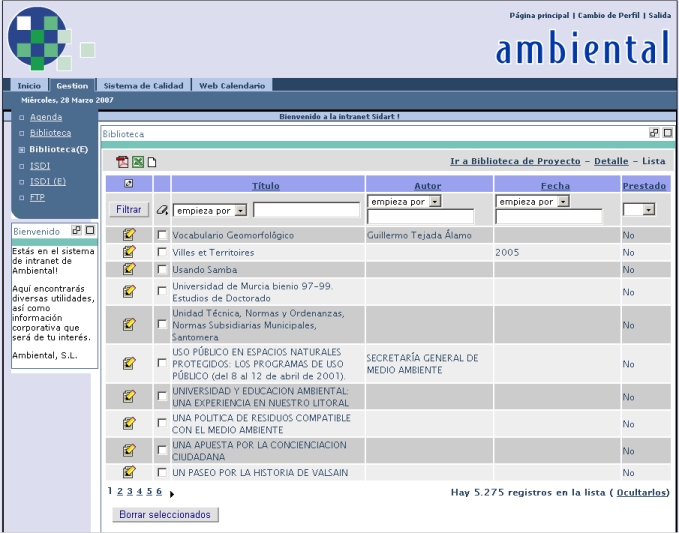679x533 pixels.
Task: Restore the Biblioteca panel icon
Action: [654, 133]
